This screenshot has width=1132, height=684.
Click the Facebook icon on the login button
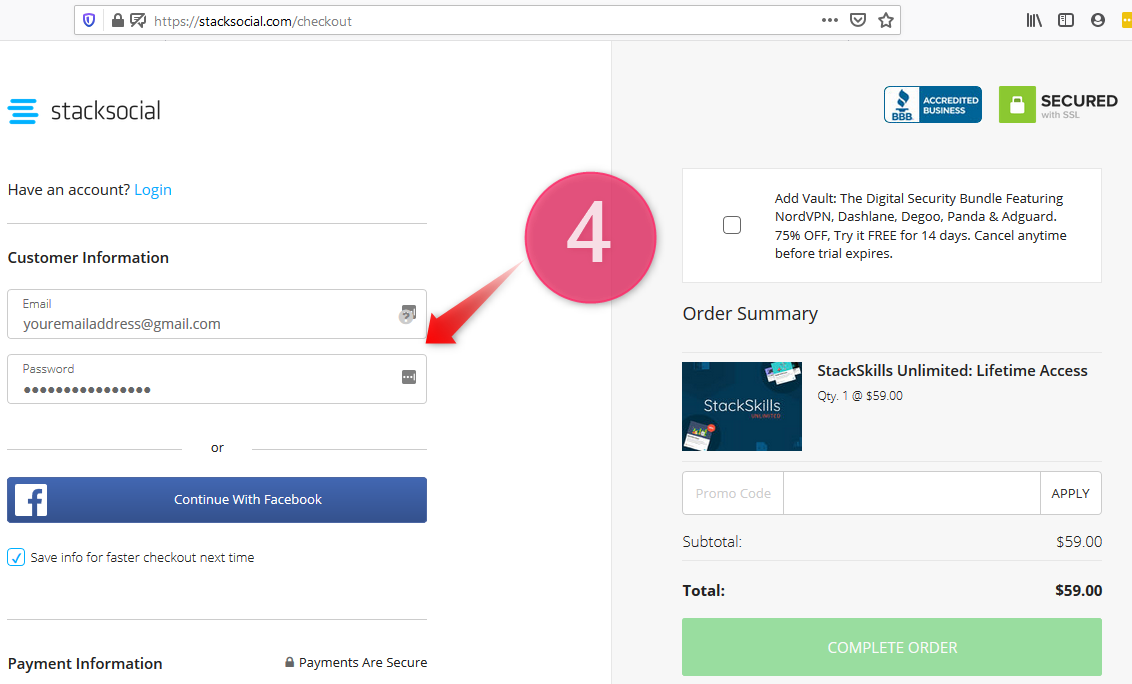click(29, 500)
